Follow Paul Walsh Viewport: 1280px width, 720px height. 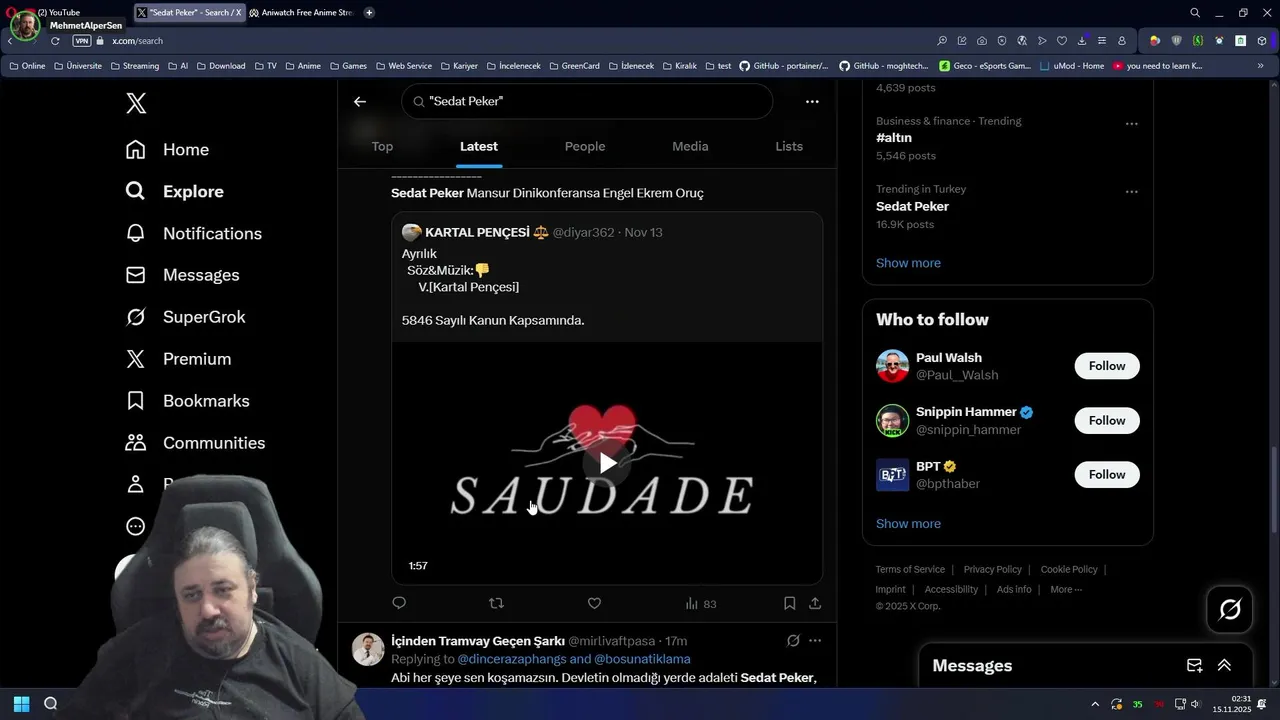1107,366
